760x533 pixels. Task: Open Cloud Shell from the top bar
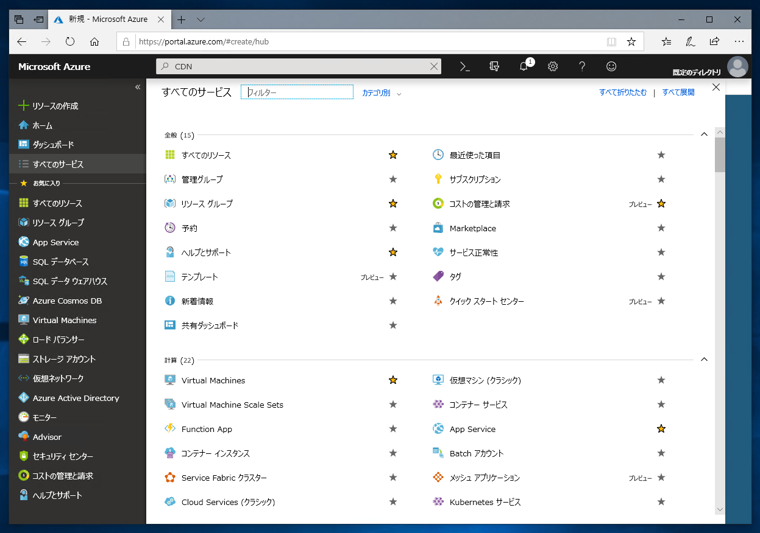464,66
